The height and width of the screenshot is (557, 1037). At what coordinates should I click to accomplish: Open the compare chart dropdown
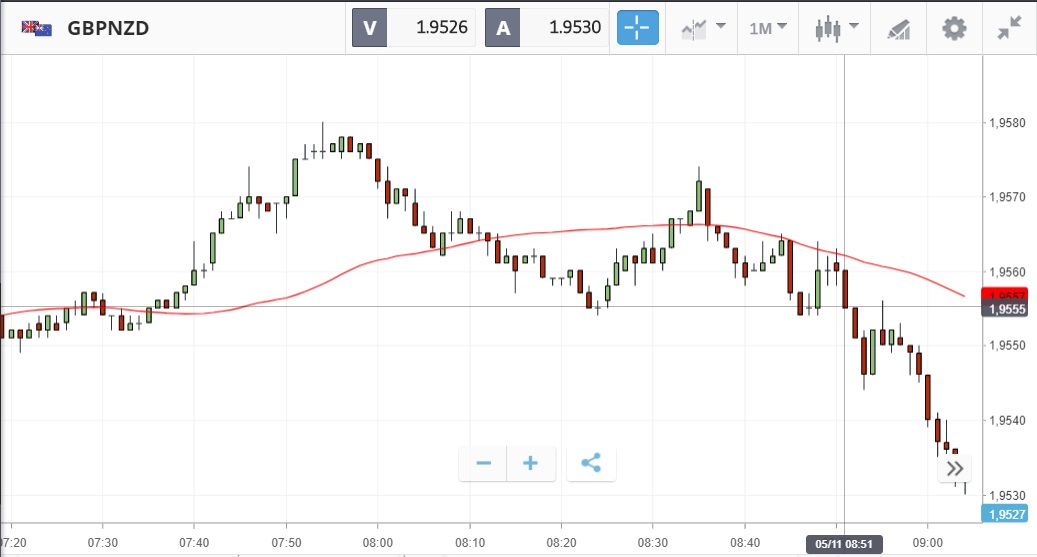[703, 28]
